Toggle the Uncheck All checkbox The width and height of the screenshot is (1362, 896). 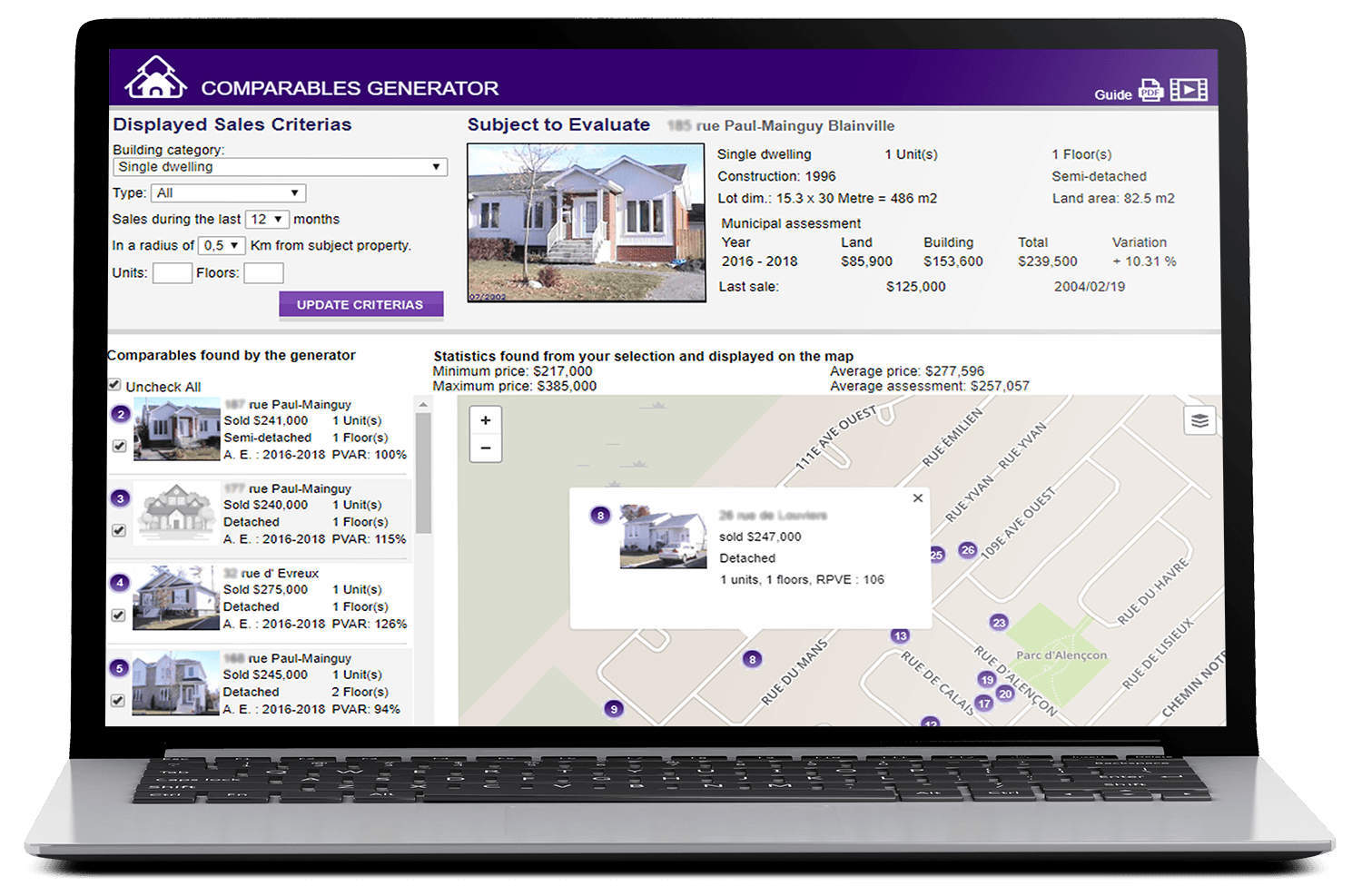(x=114, y=385)
